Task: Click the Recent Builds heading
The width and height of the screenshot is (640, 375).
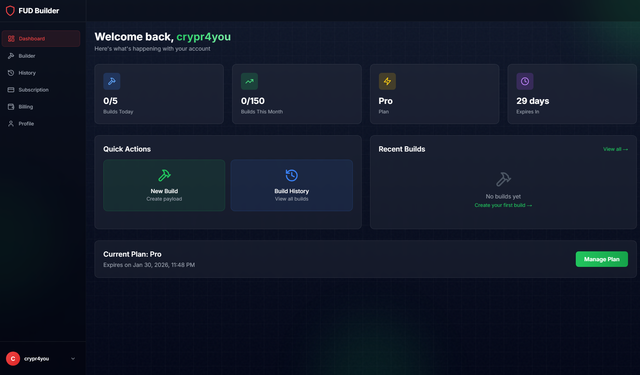Action: [402, 149]
